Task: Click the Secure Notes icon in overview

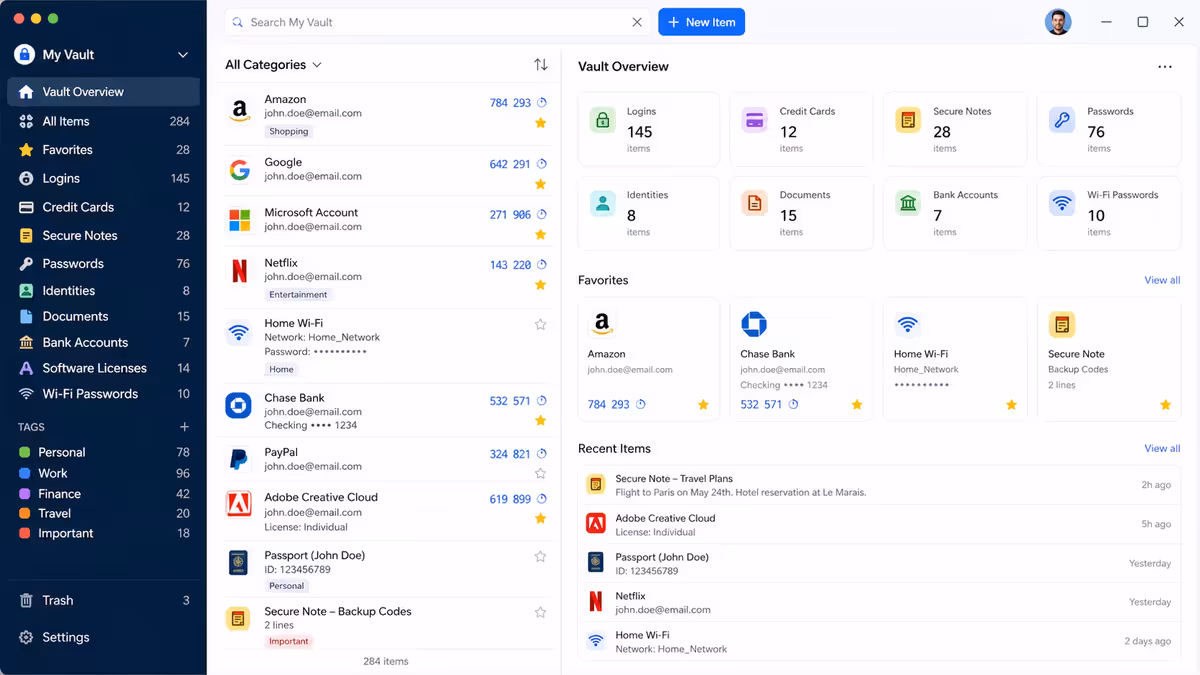Action: coord(908,121)
